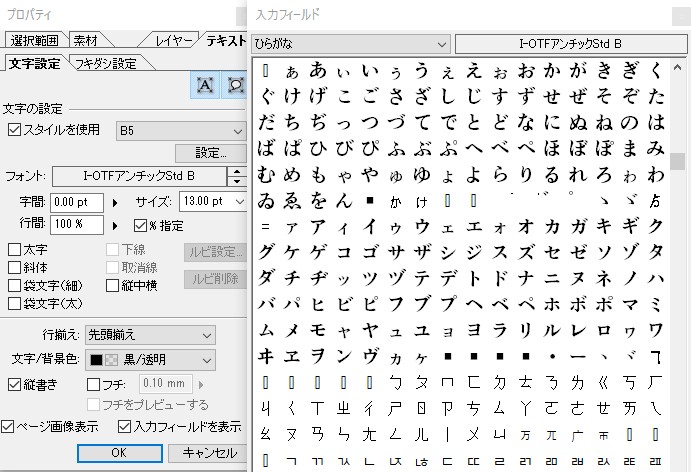Select the speech balloon frame icon
Viewport: 691px width, 472px height.
tap(235, 87)
